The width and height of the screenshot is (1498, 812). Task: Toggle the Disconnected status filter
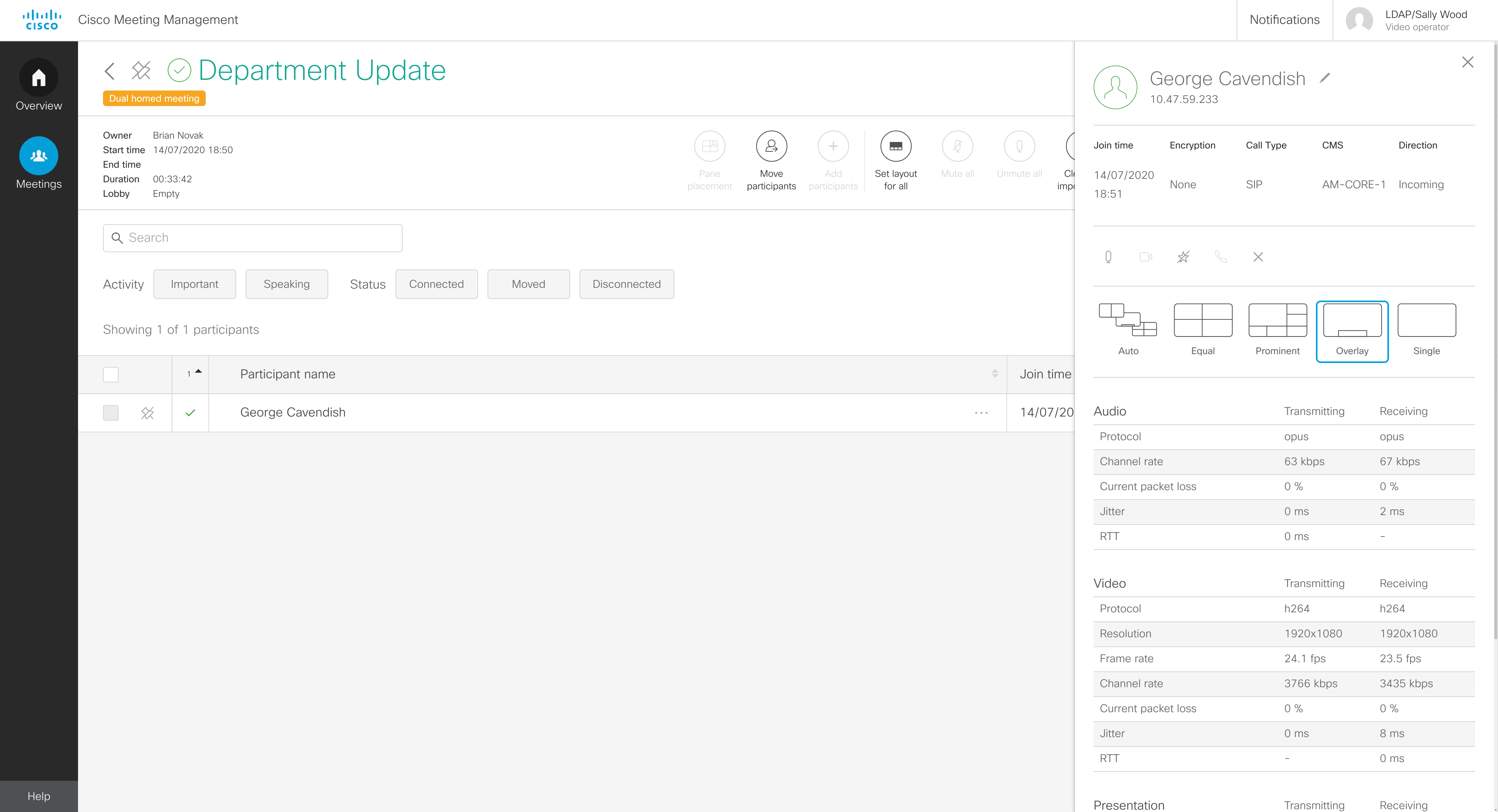(626, 284)
